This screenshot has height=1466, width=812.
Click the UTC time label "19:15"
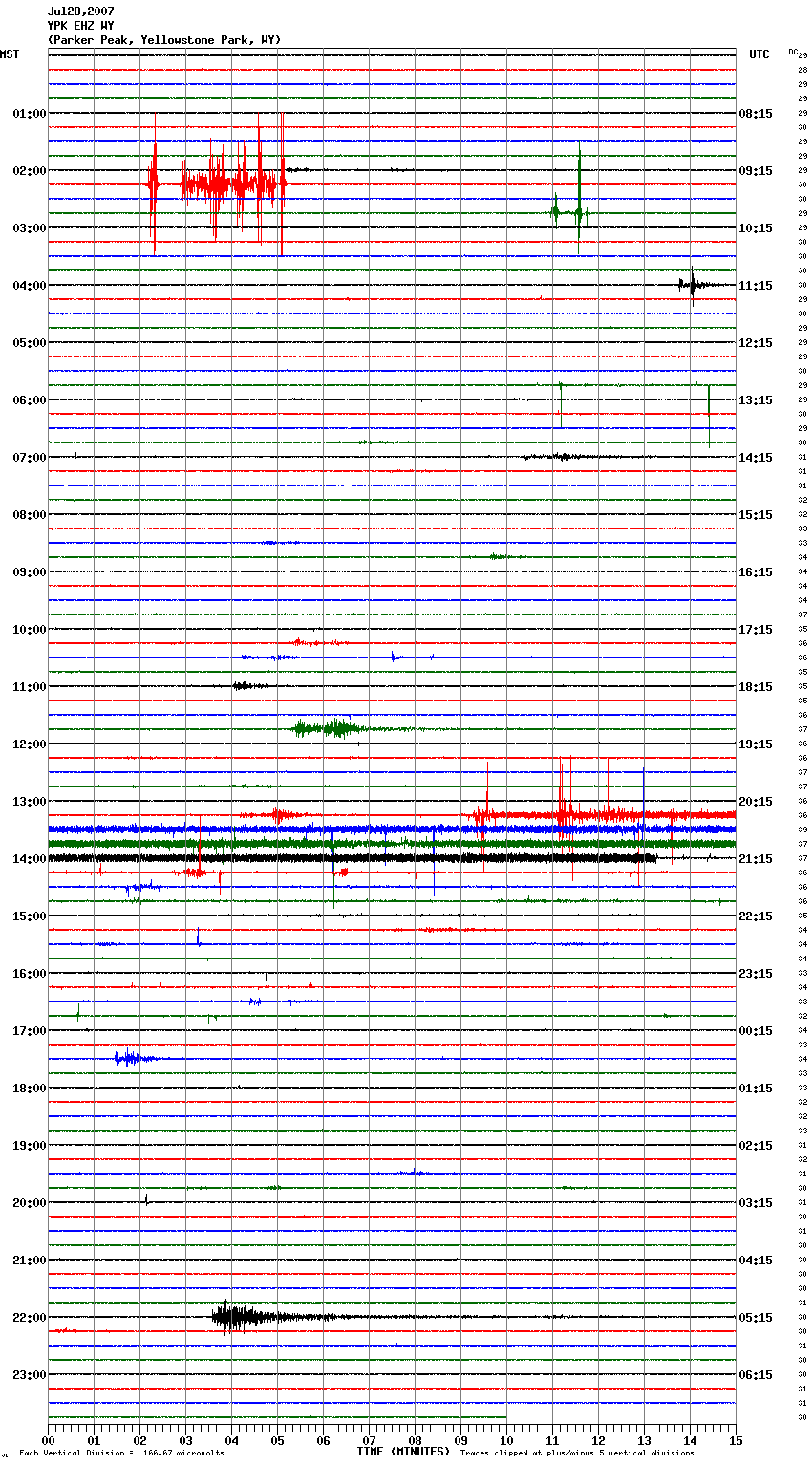pyautogui.click(x=756, y=744)
